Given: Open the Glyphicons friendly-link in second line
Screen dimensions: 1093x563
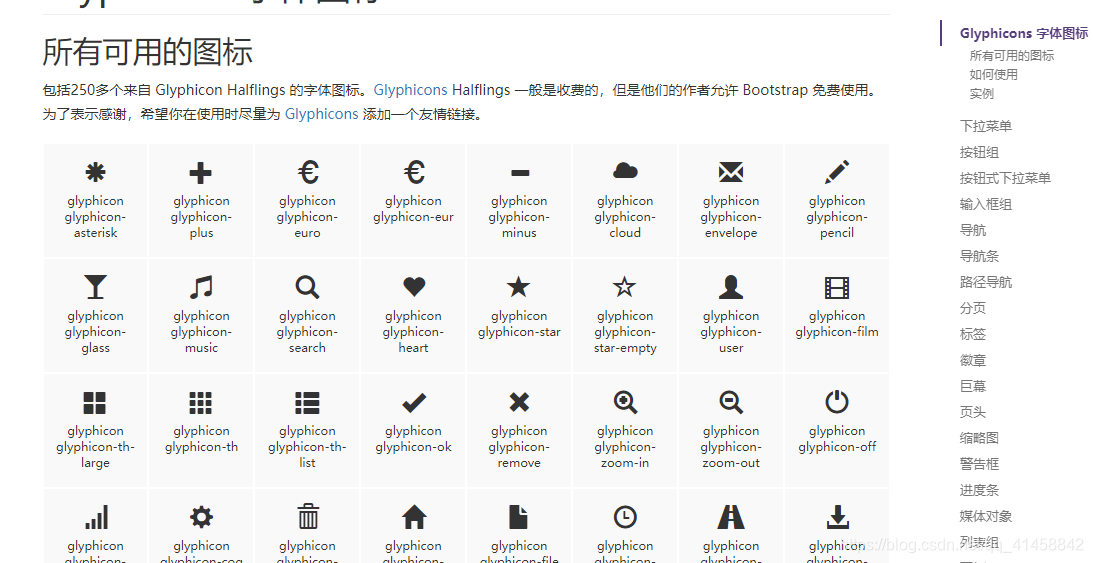Looking at the screenshot, I should (x=321, y=114).
